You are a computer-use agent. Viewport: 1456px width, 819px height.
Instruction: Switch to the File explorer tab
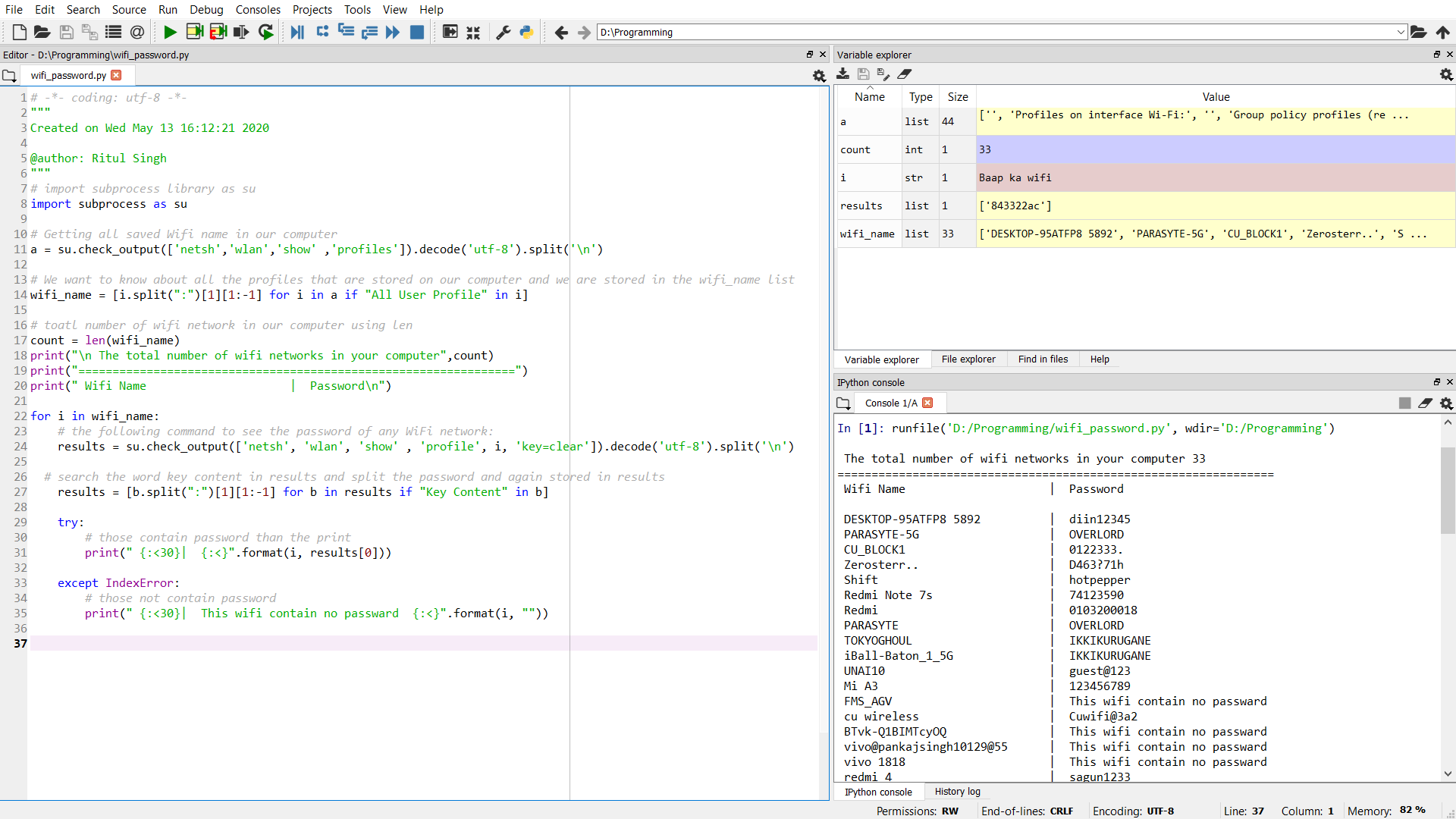click(x=968, y=359)
